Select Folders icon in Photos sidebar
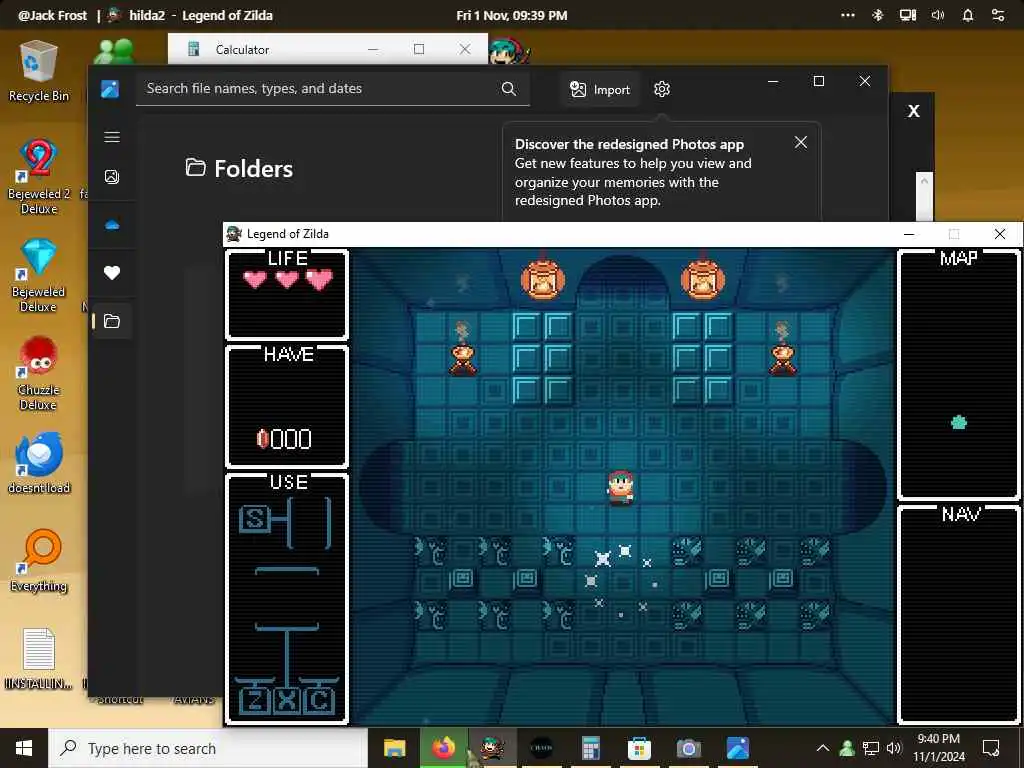 coord(112,321)
